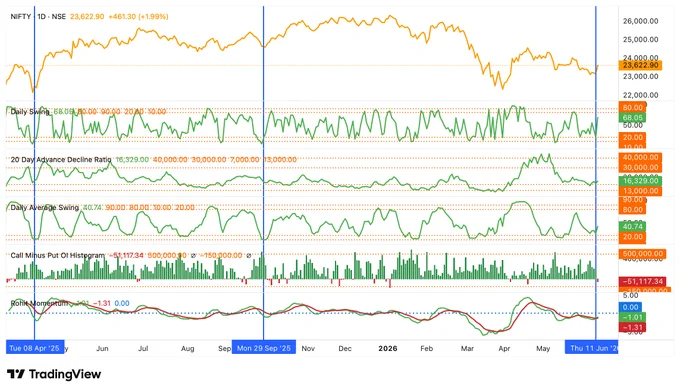Click May on the time axis
This screenshot has height=392, width=680.
tap(543, 349)
